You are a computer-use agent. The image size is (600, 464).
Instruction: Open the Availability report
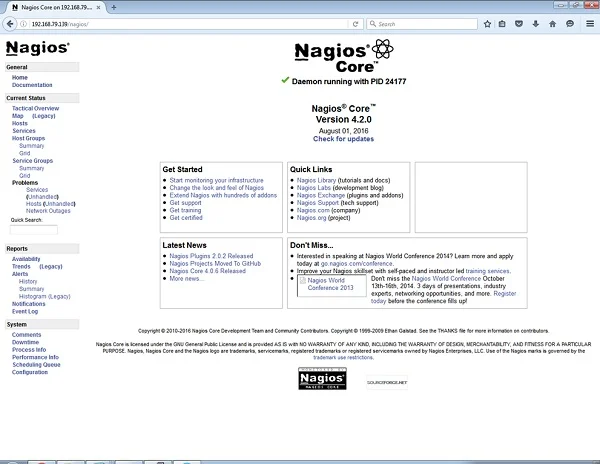(26, 259)
